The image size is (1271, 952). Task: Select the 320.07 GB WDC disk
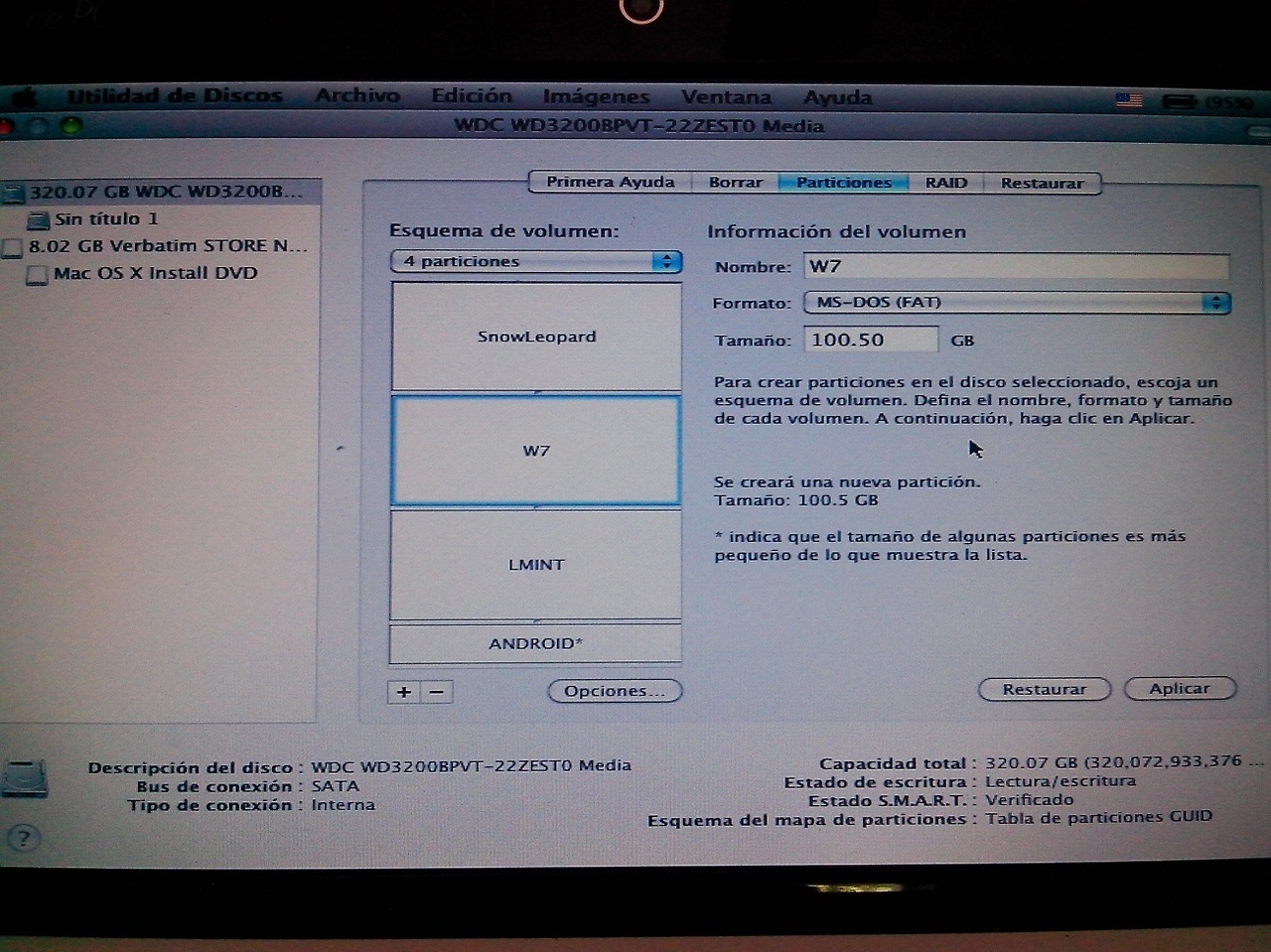coord(164,192)
